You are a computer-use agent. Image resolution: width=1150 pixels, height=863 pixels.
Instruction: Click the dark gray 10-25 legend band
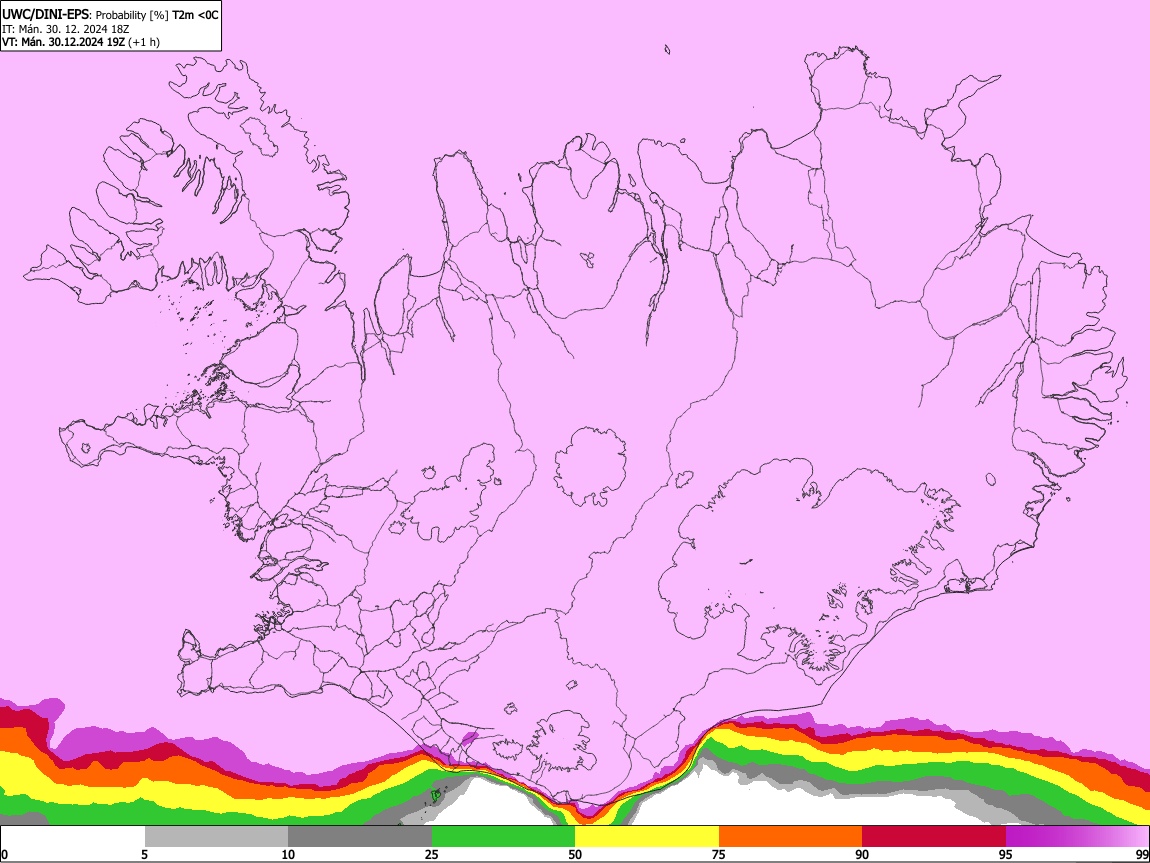pos(360,837)
